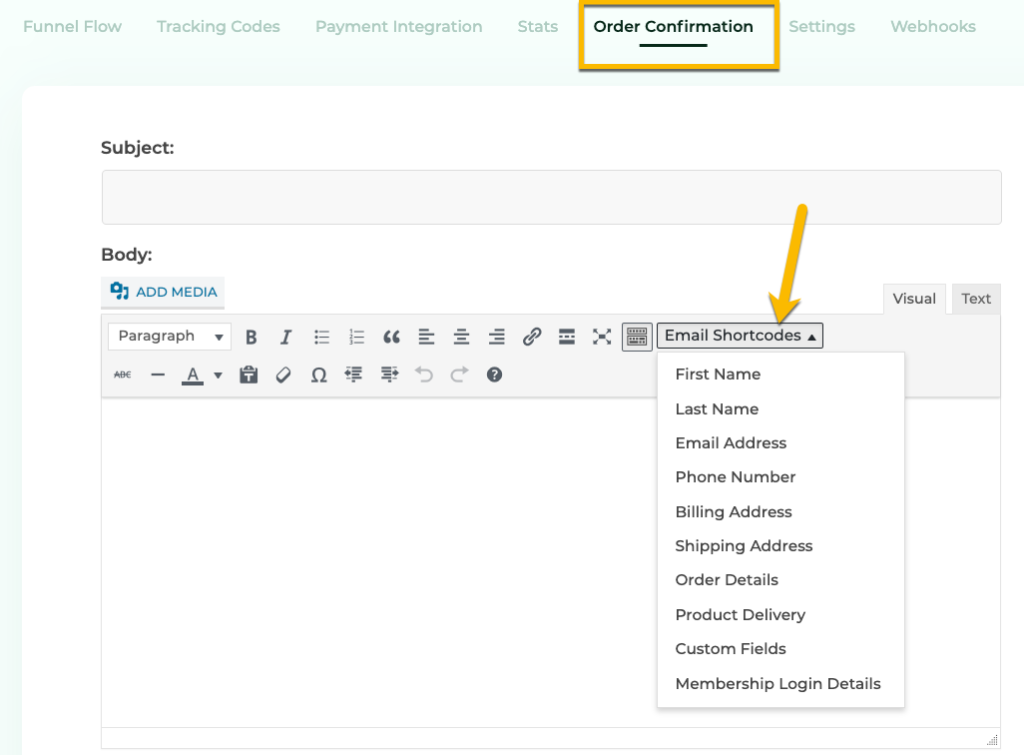Apply italic formatting with the I icon

[x=285, y=337]
